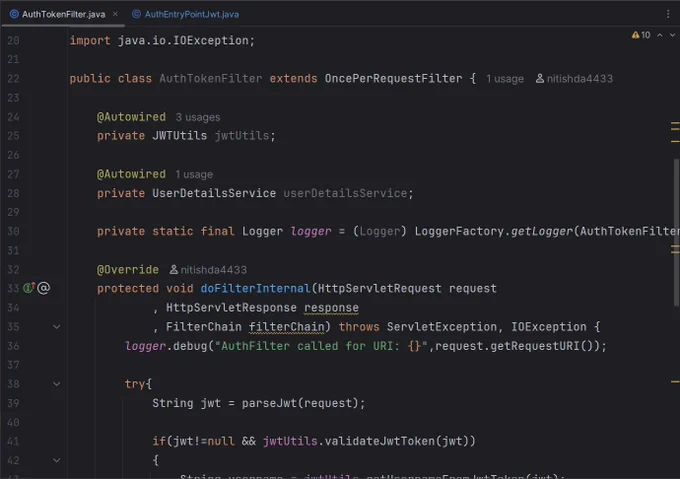Open the '3 usages' hint above jwtUtils
680x479 pixels.
198,117
